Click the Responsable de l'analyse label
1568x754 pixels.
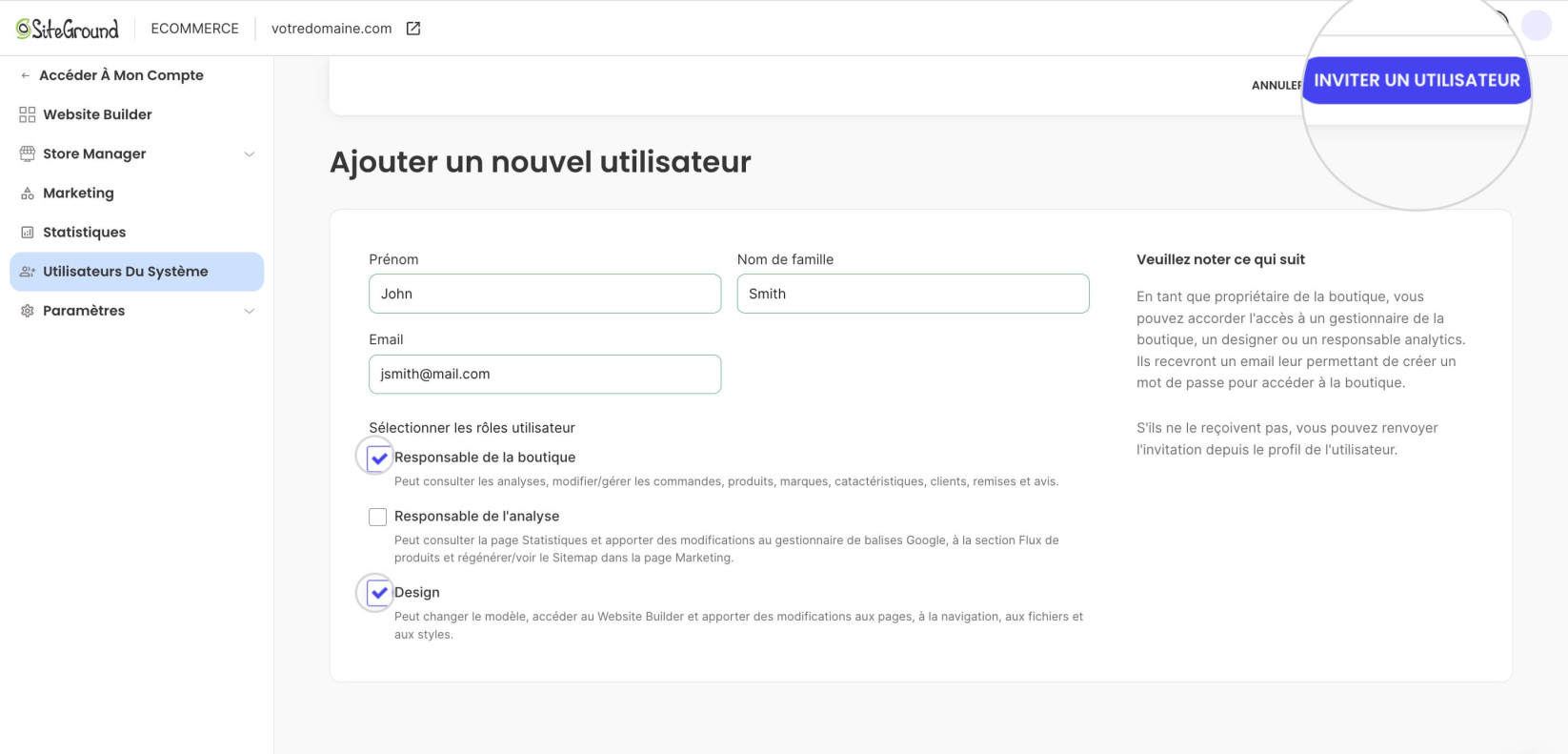click(x=476, y=517)
